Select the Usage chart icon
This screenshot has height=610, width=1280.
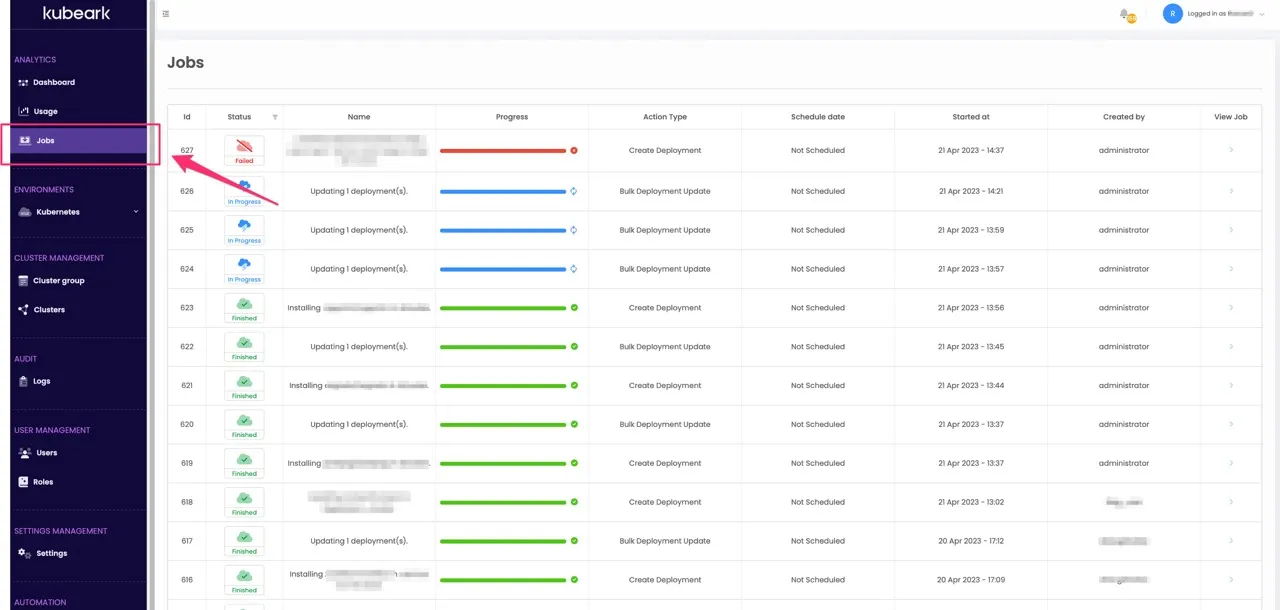(x=24, y=112)
